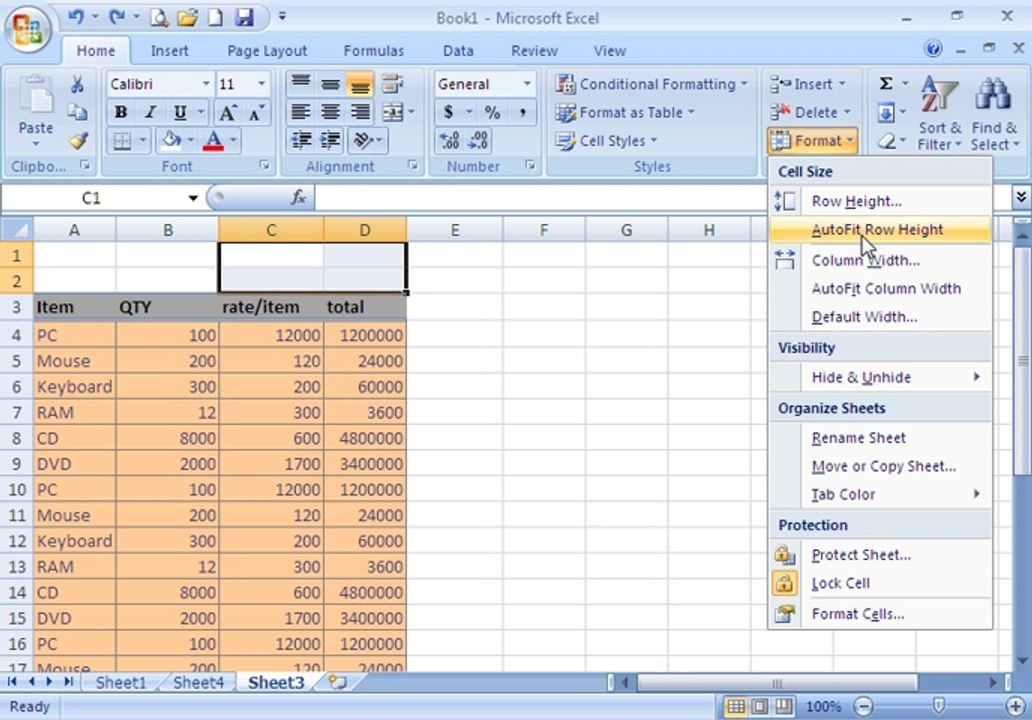Toggle Align Text Left

click(x=301, y=113)
